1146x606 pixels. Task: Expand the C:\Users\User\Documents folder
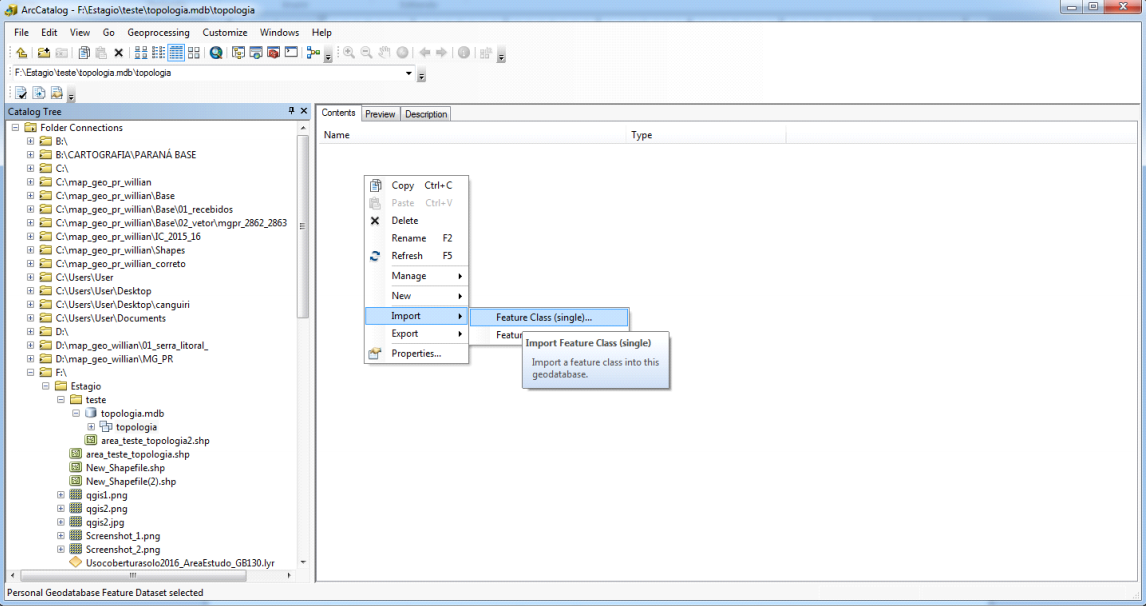click(30, 318)
